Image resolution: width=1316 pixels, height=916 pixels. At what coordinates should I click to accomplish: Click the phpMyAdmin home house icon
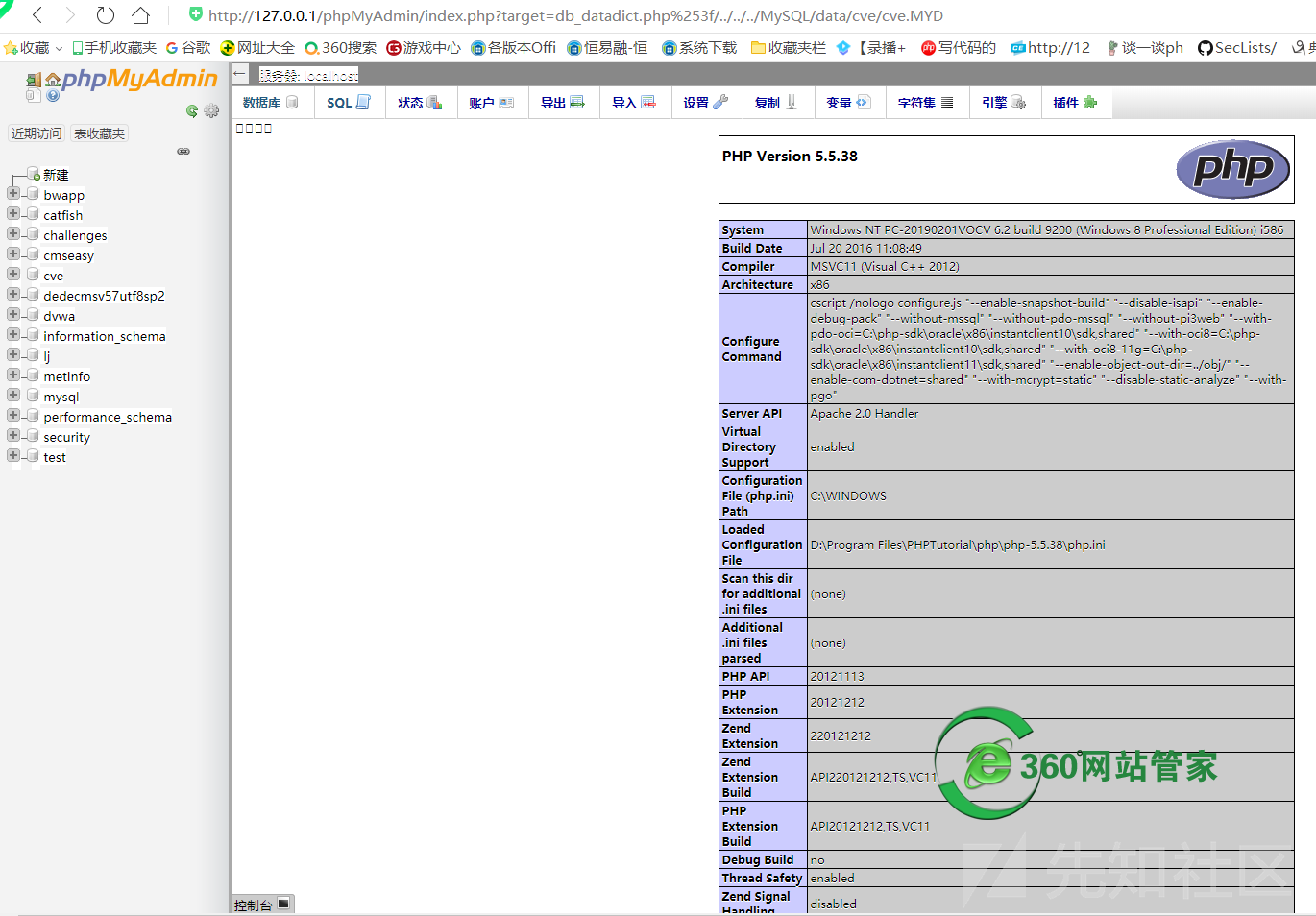(x=53, y=80)
